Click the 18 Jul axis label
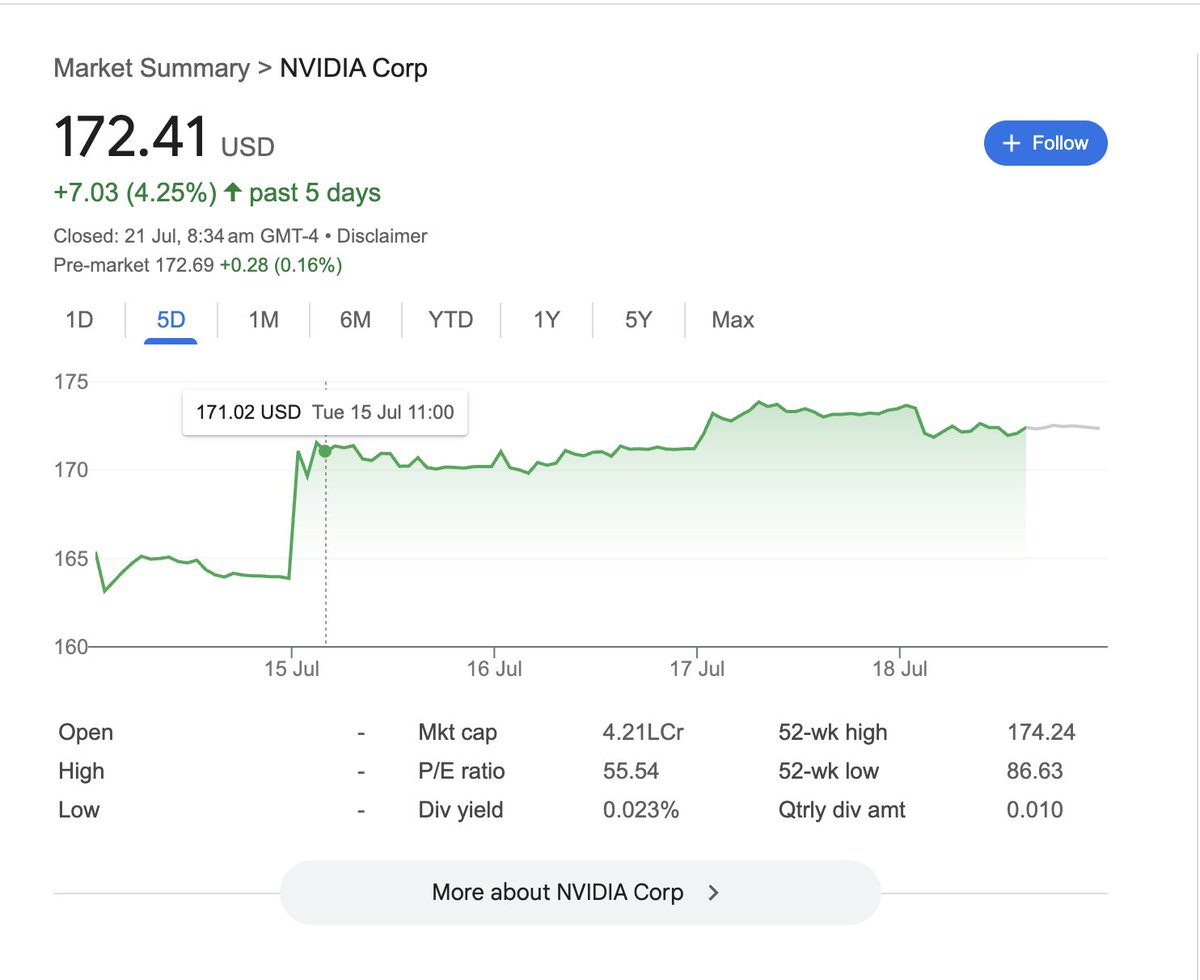This screenshot has width=1200, height=980. click(900, 669)
